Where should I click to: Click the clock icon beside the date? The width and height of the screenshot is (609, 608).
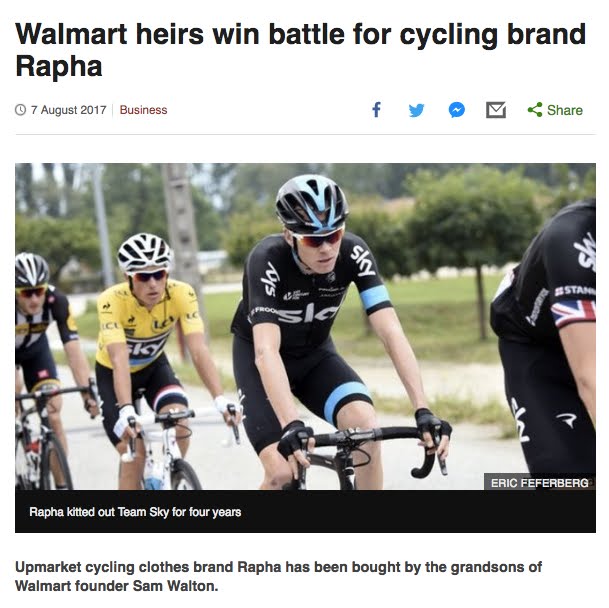tap(21, 110)
